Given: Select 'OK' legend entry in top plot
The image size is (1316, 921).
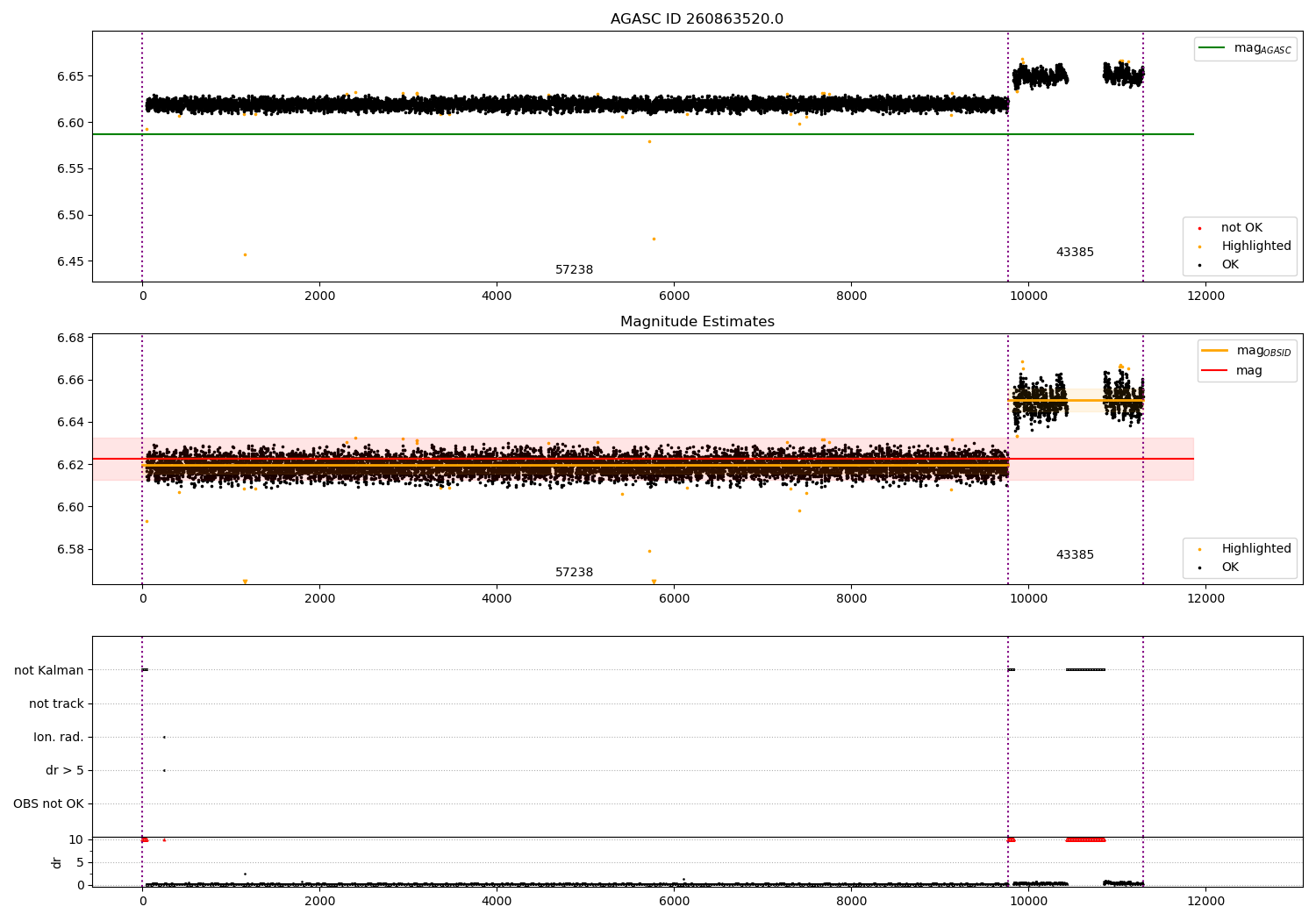Looking at the screenshot, I should click(1230, 265).
